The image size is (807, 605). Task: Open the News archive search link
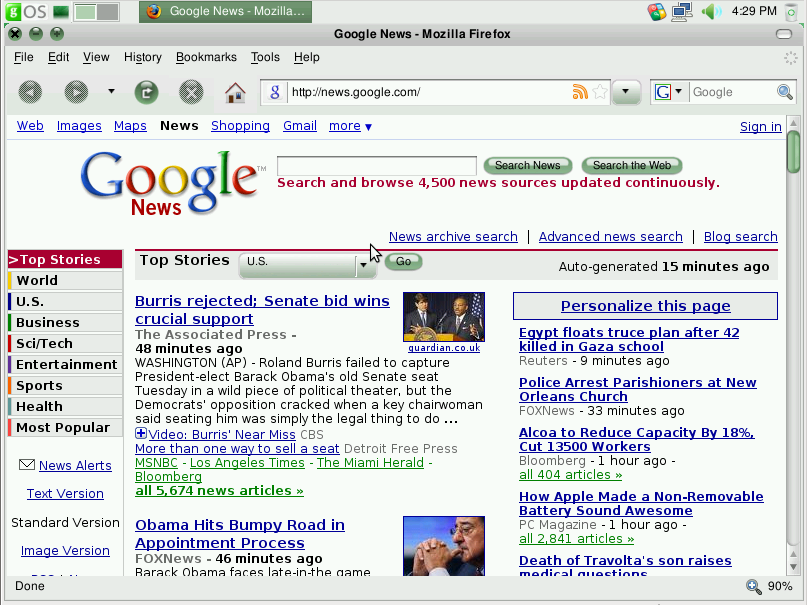pyautogui.click(x=453, y=237)
